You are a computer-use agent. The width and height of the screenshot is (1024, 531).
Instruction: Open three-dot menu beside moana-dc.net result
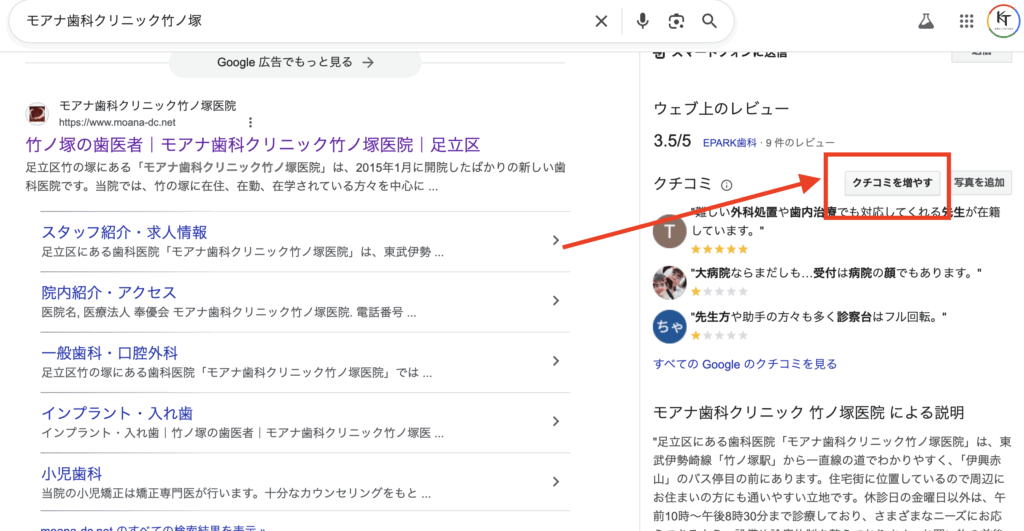coord(251,122)
